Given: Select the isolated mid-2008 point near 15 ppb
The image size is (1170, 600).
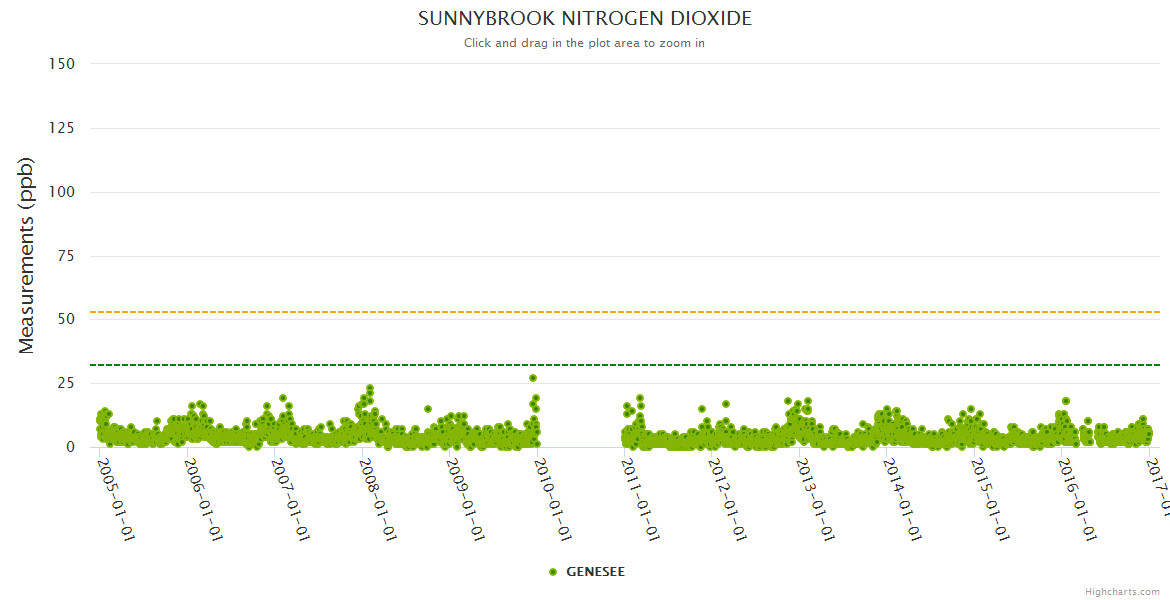Looking at the screenshot, I should coord(428,409).
